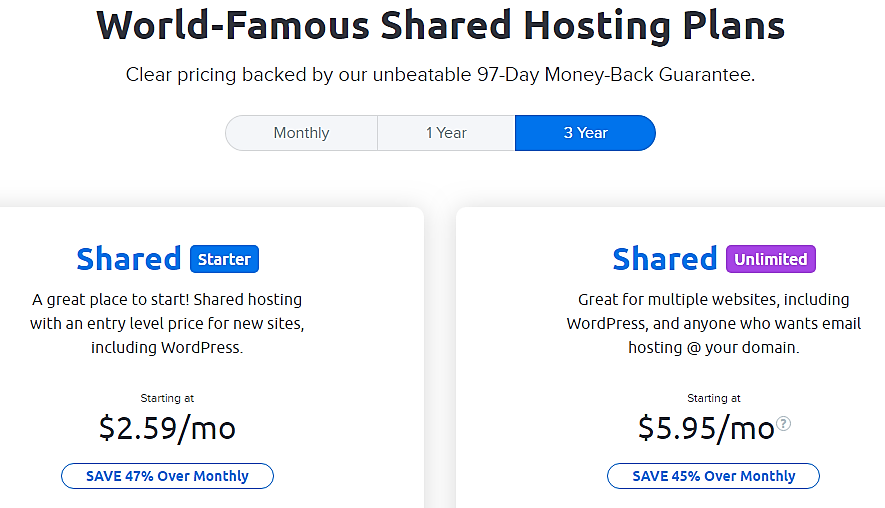This screenshot has width=885, height=508.
Task: Click the text "including WordPress." in Starter card
Action: click(x=167, y=348)
